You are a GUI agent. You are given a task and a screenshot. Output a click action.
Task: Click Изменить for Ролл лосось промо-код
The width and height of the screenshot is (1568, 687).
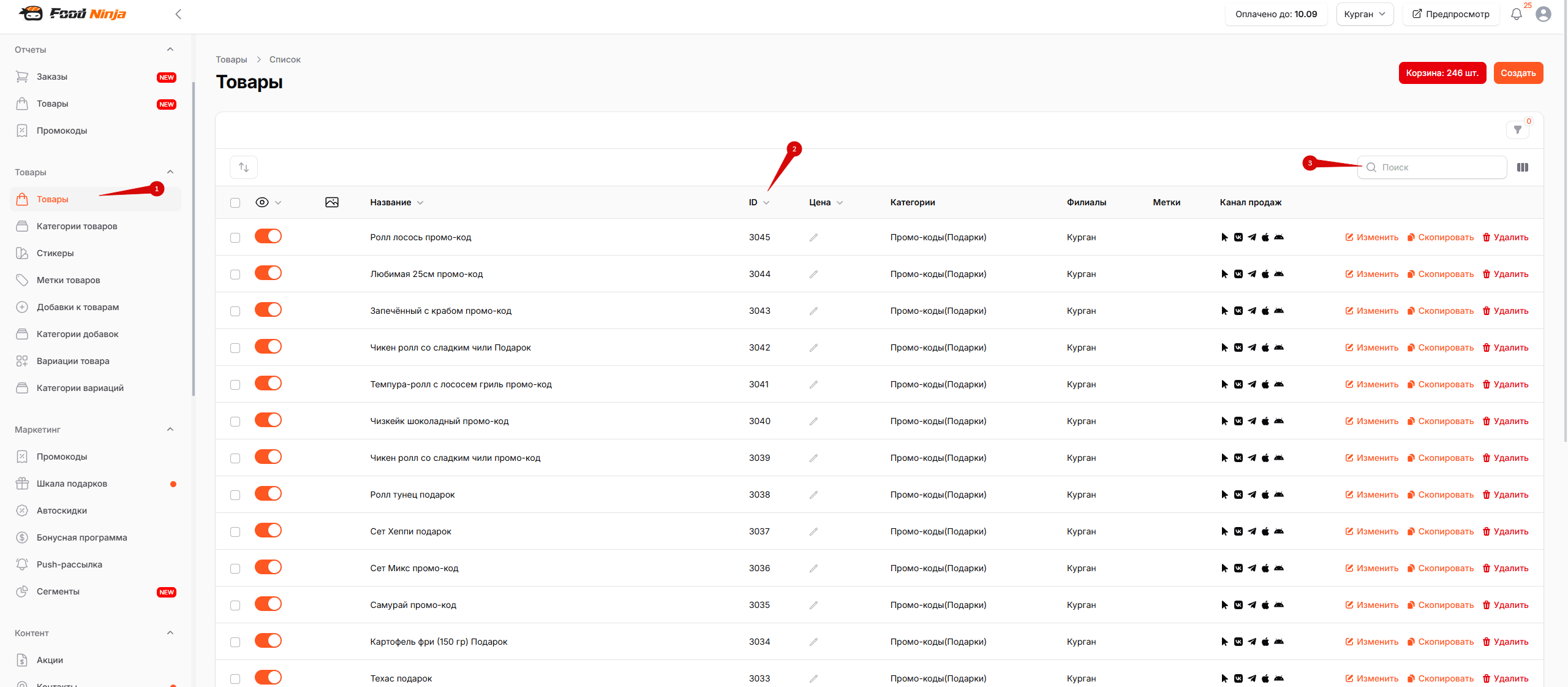(1371, 237)
